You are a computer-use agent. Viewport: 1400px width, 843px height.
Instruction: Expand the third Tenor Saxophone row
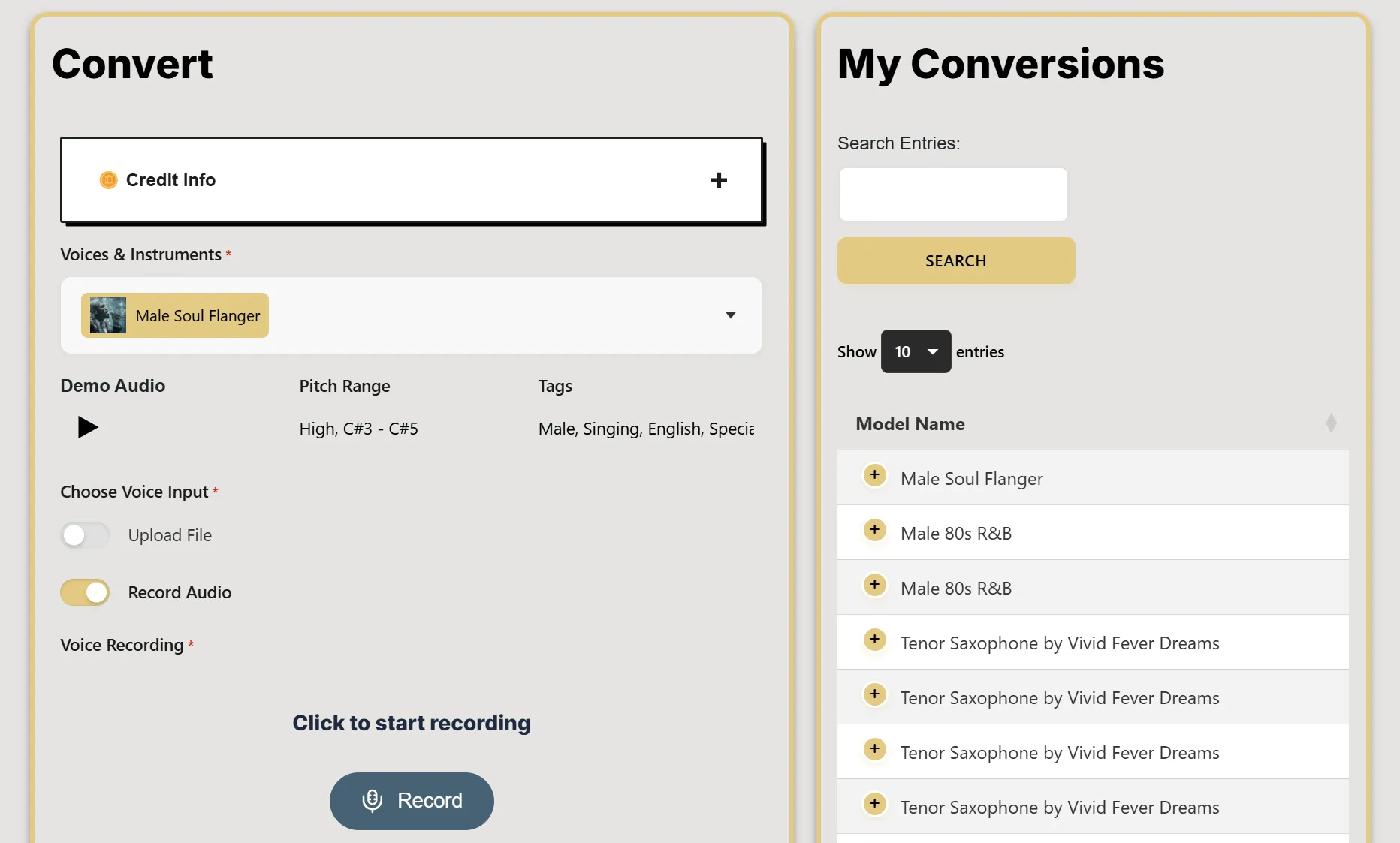(874, 749)
